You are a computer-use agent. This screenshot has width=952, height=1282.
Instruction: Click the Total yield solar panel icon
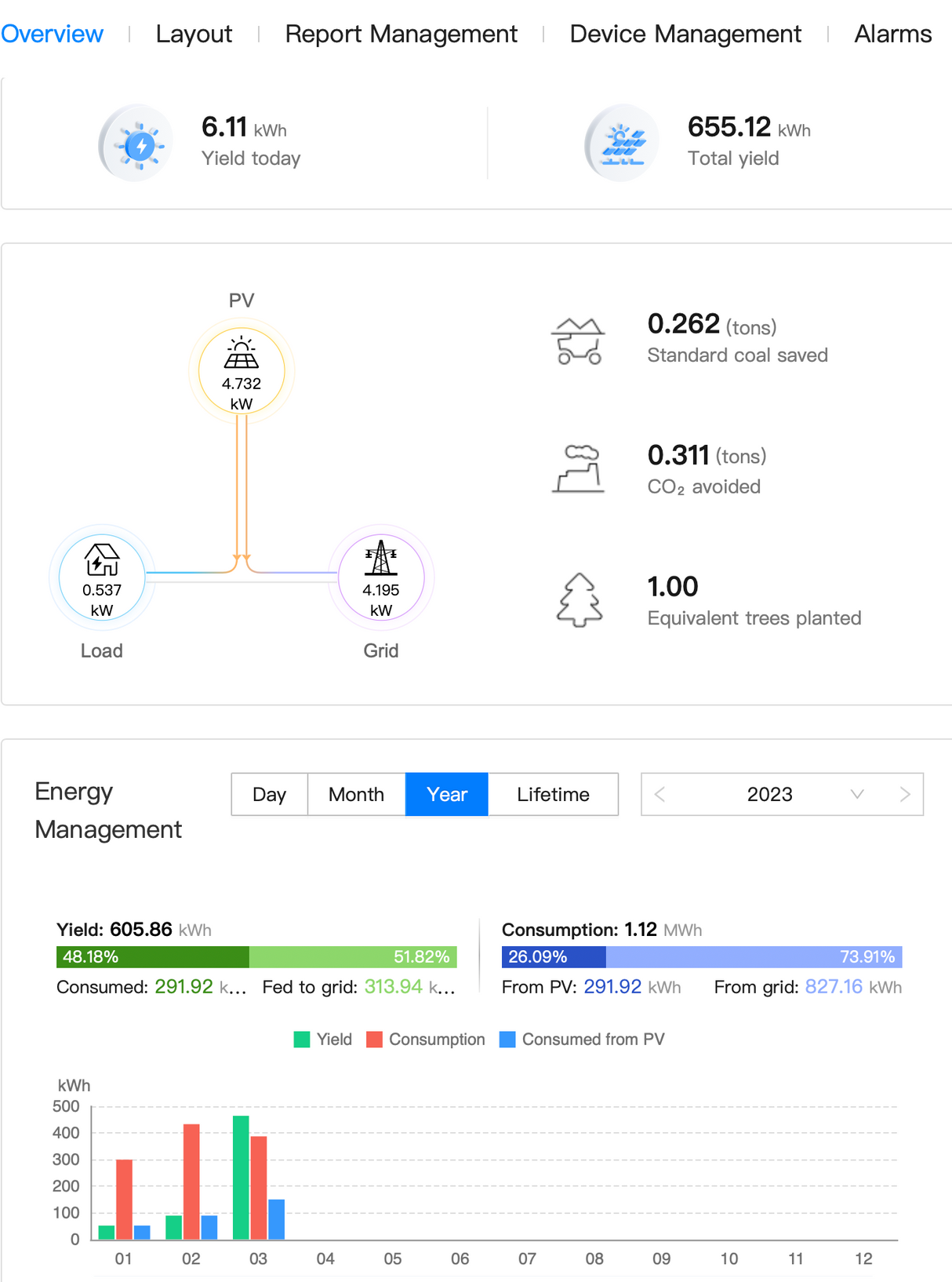[x=623, y=144]
